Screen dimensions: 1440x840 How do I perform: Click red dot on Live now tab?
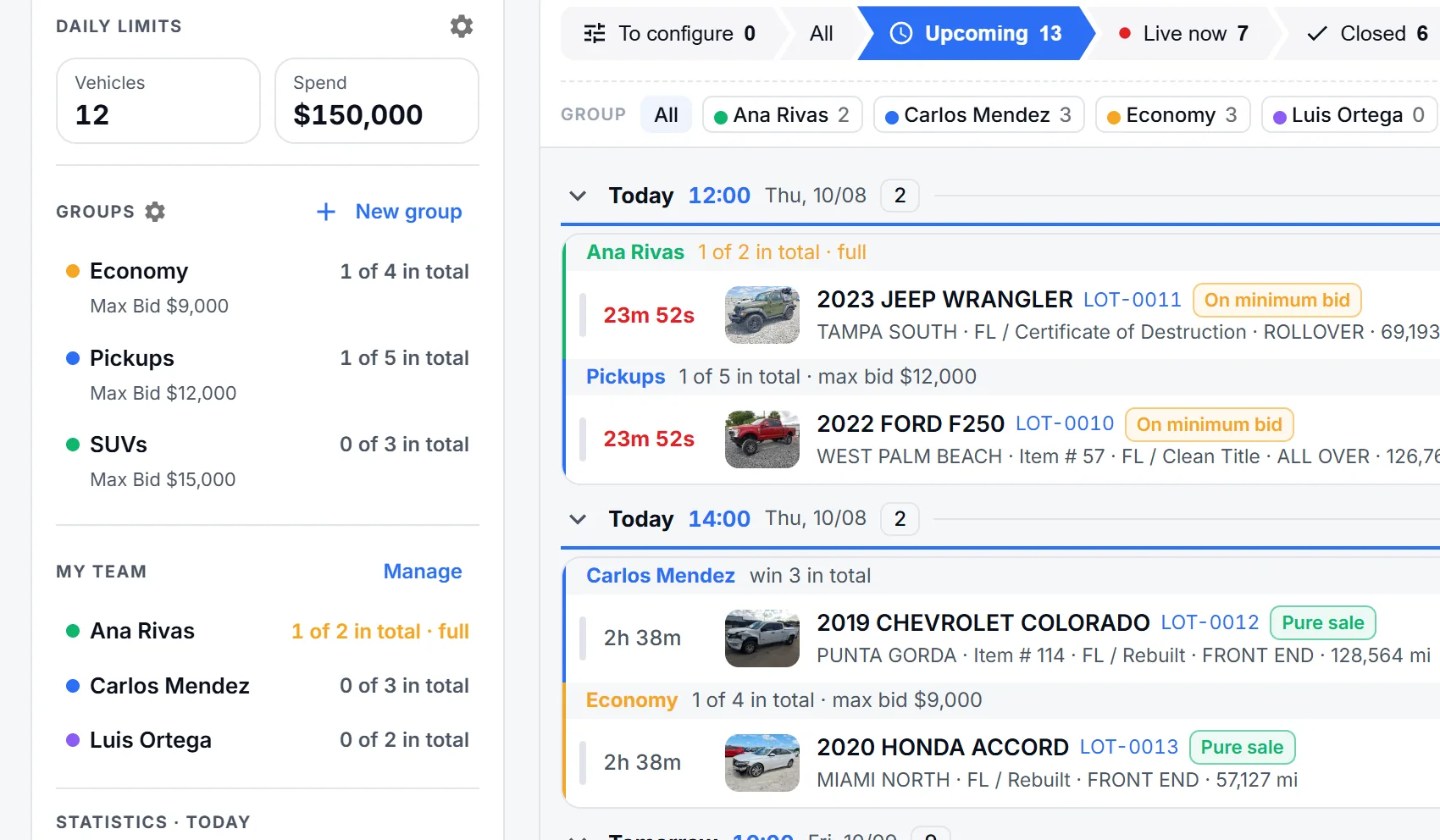point(1125,33)
